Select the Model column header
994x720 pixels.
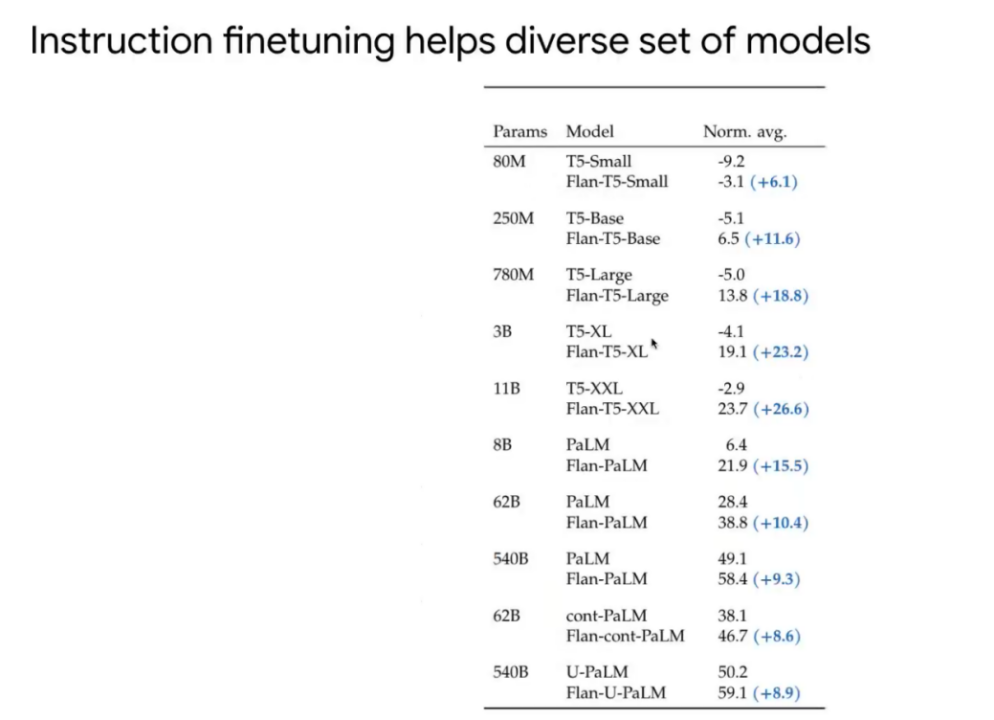click(590, 132)
